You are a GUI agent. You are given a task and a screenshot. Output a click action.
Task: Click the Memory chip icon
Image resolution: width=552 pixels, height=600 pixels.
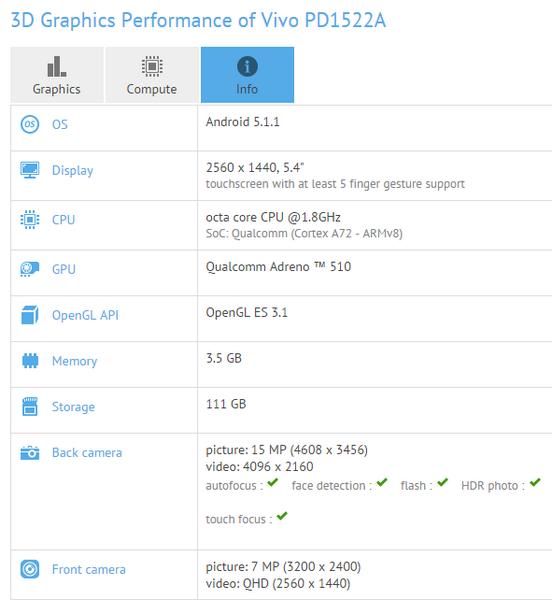point(30,360)
